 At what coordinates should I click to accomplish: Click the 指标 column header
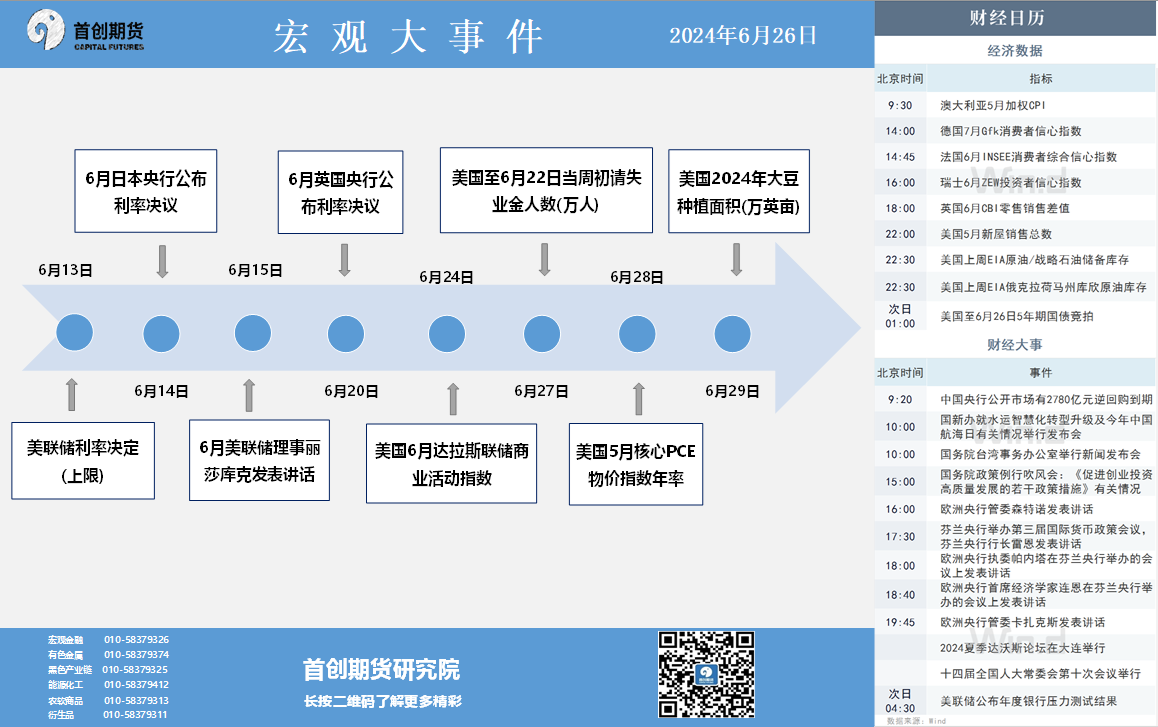point(1041,78)
